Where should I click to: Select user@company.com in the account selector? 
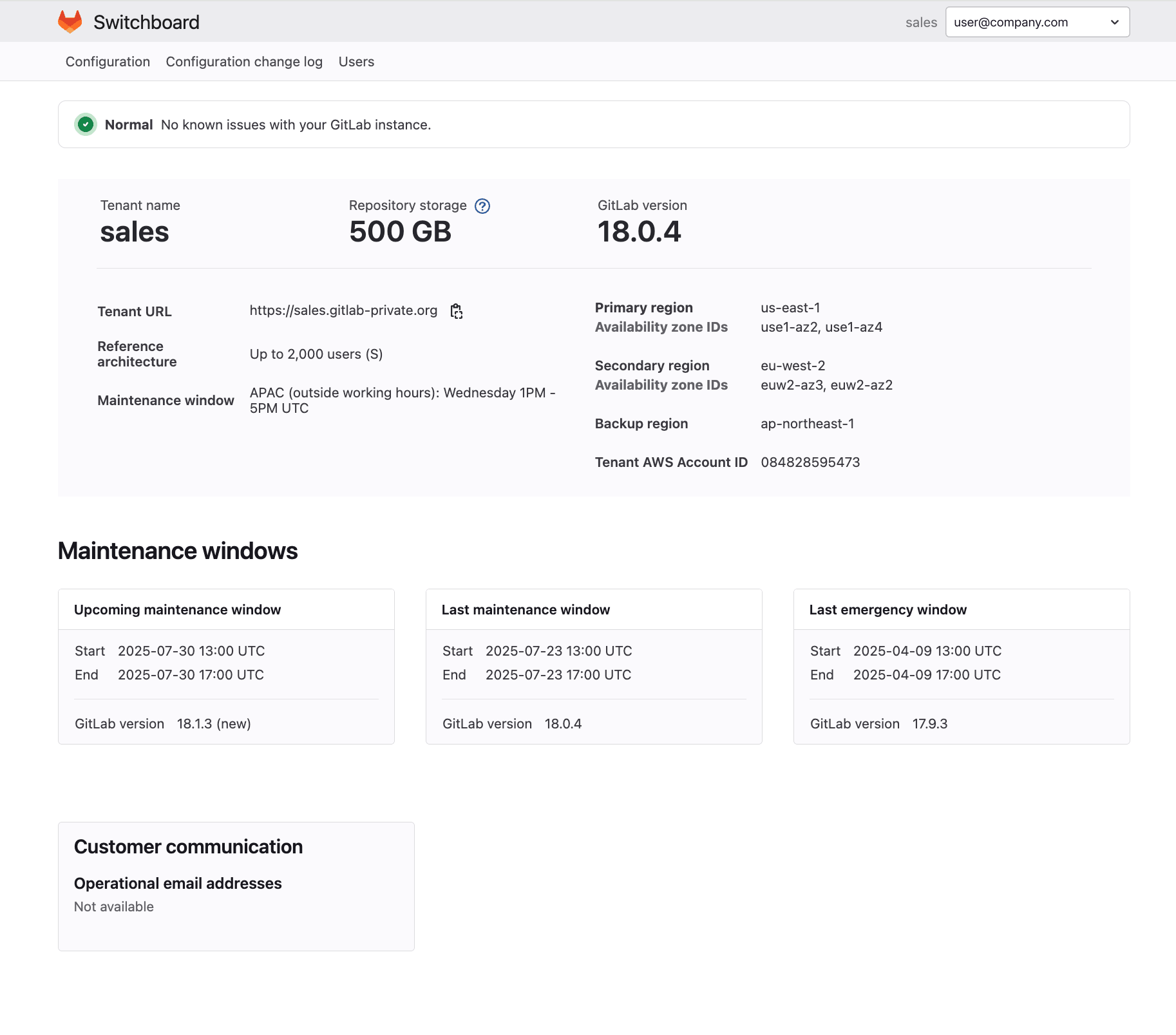coord(1010,21)
